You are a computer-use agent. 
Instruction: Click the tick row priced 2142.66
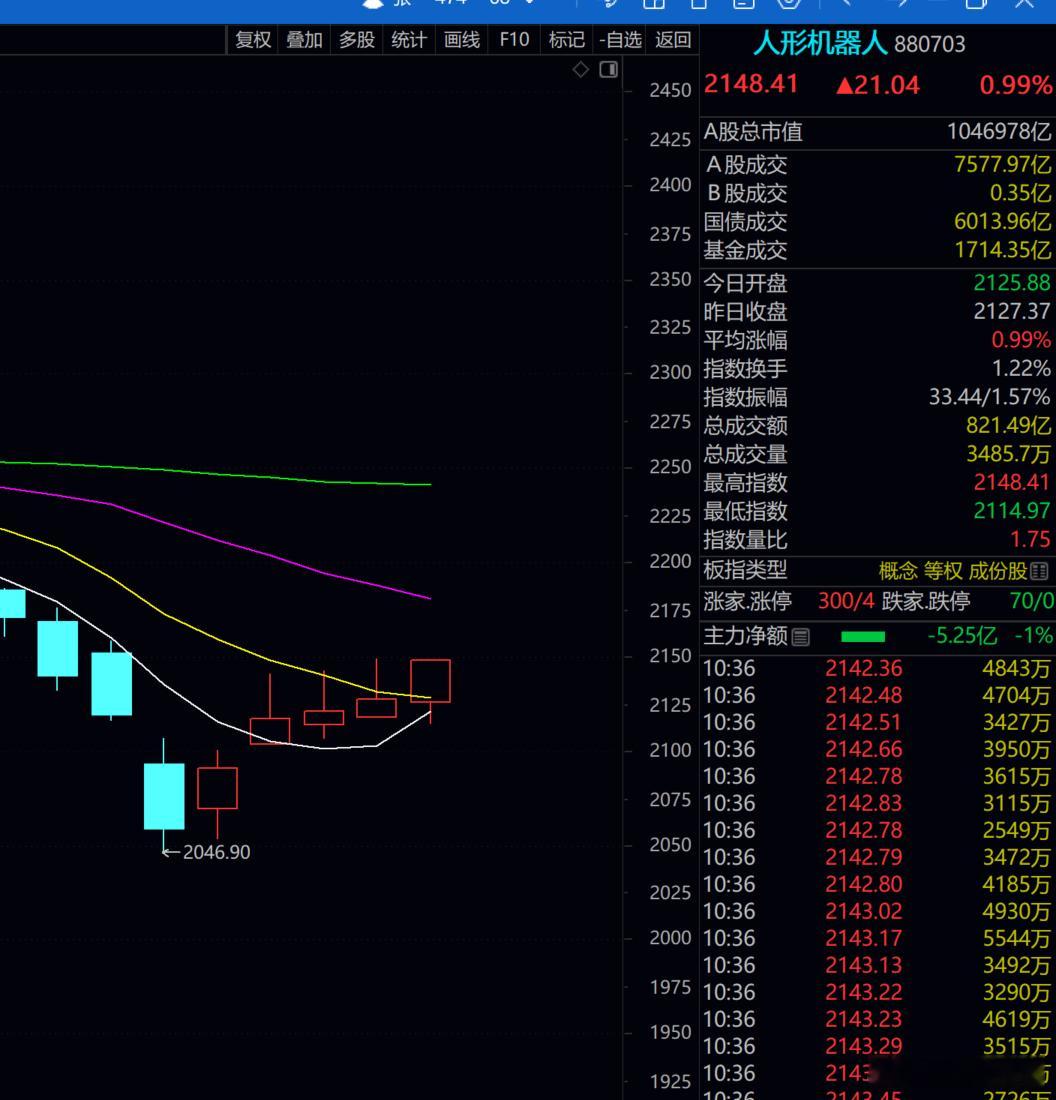tap(877, 749)
